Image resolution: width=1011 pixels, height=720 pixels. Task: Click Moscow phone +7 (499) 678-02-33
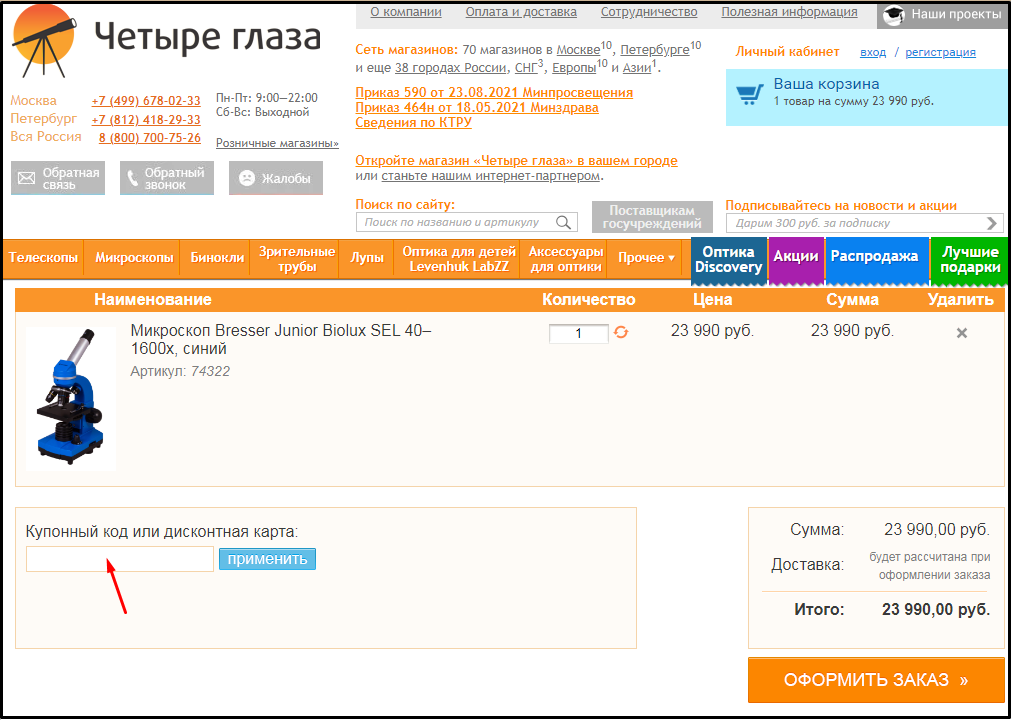pos(146,101)
